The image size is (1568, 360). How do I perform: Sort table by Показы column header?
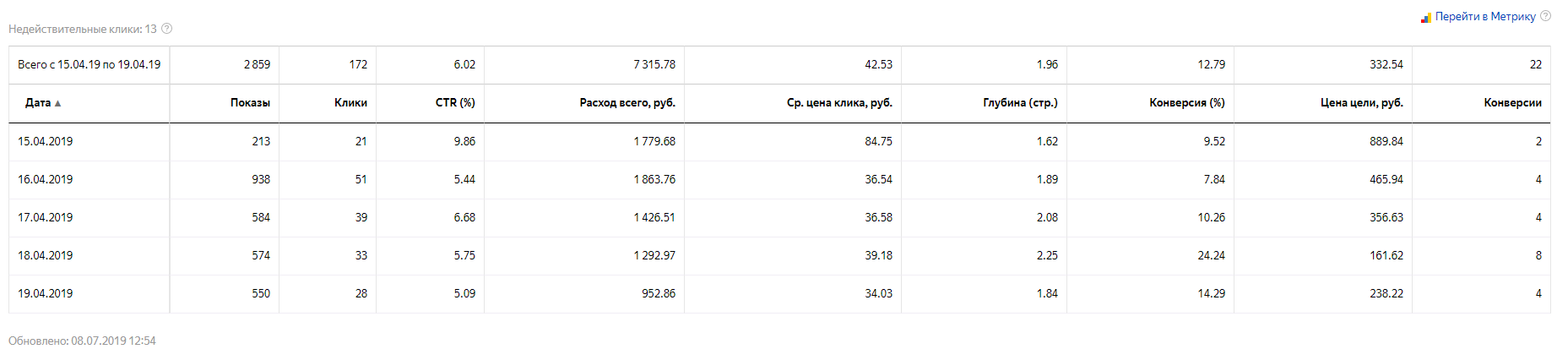pos(250,103)
